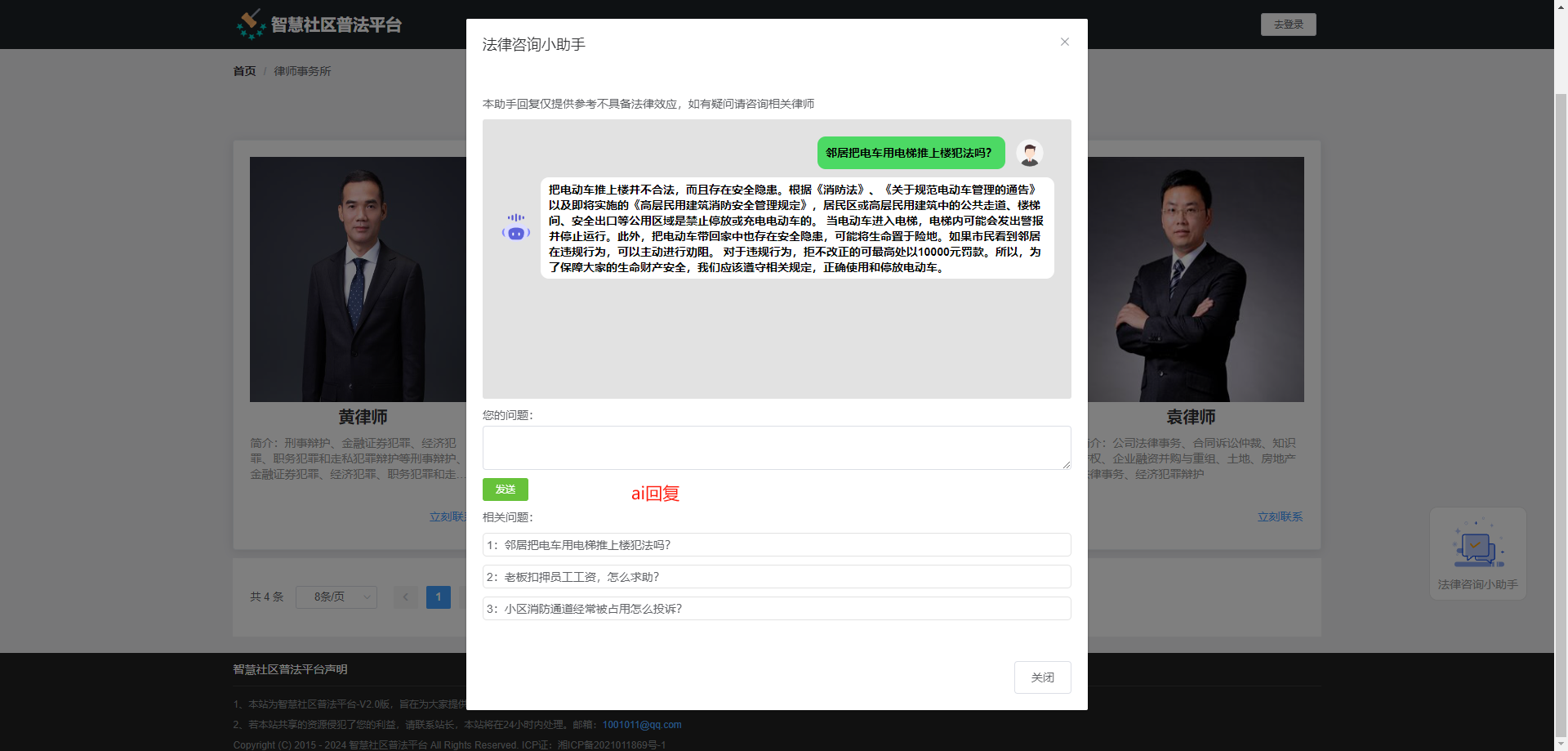Screen dimensions: 1568x751
Task: Open the 8条/页 page-size dropdown
Action: click(x=336, y=597)
